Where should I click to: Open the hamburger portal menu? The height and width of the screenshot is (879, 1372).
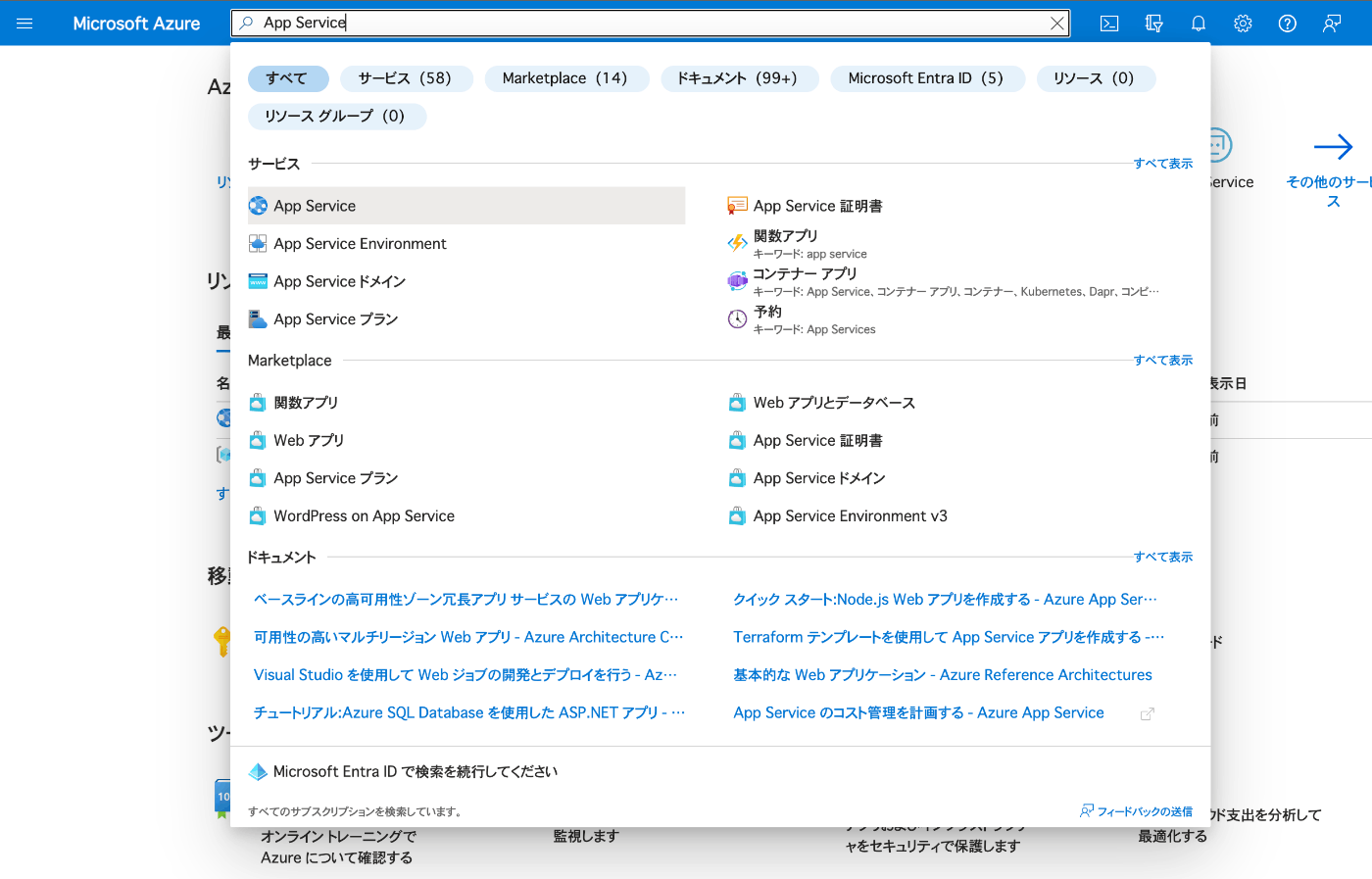[24, 24]
